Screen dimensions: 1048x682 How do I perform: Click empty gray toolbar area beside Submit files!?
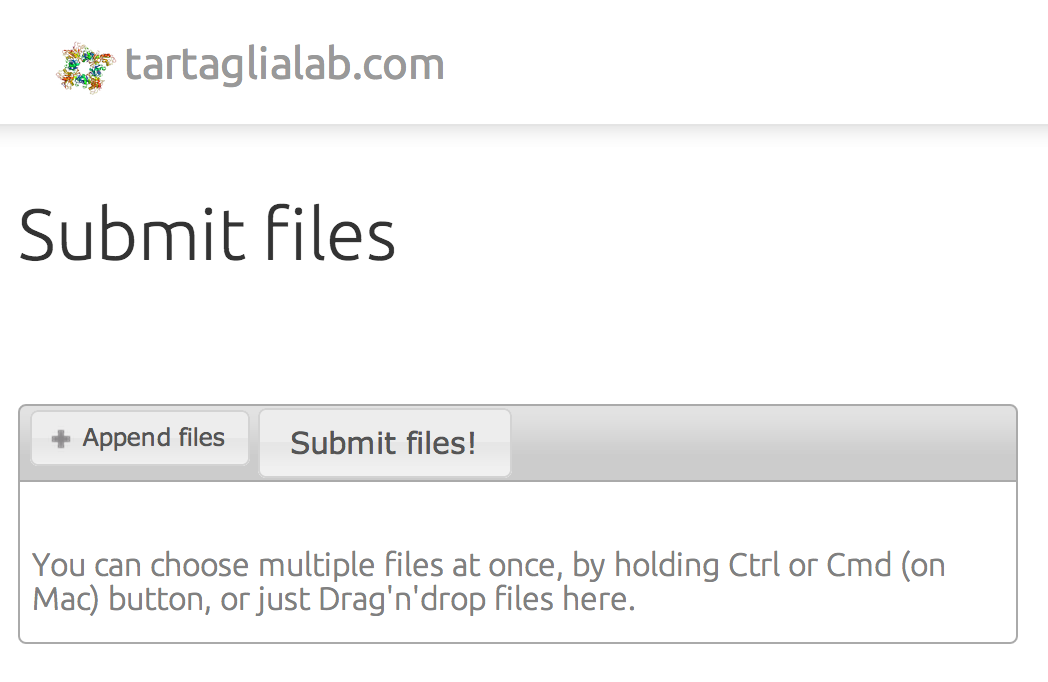[x=762, y=443]
